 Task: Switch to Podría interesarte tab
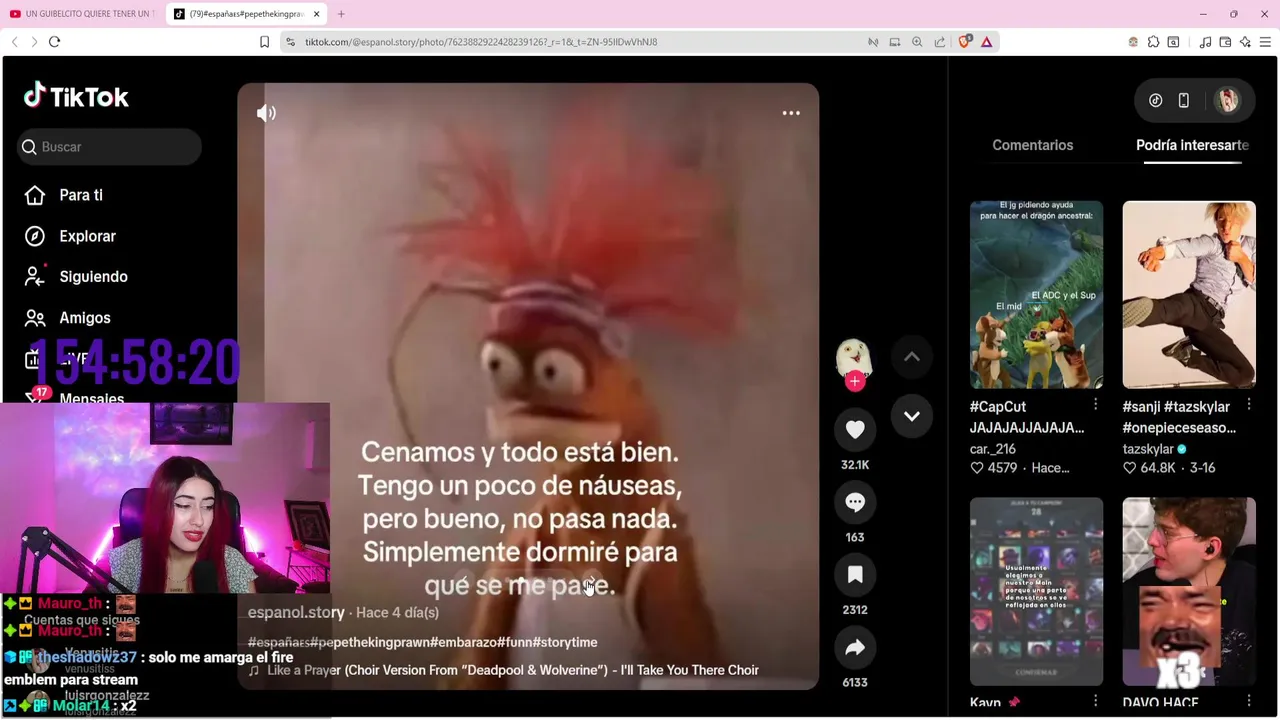point(1192,145)
